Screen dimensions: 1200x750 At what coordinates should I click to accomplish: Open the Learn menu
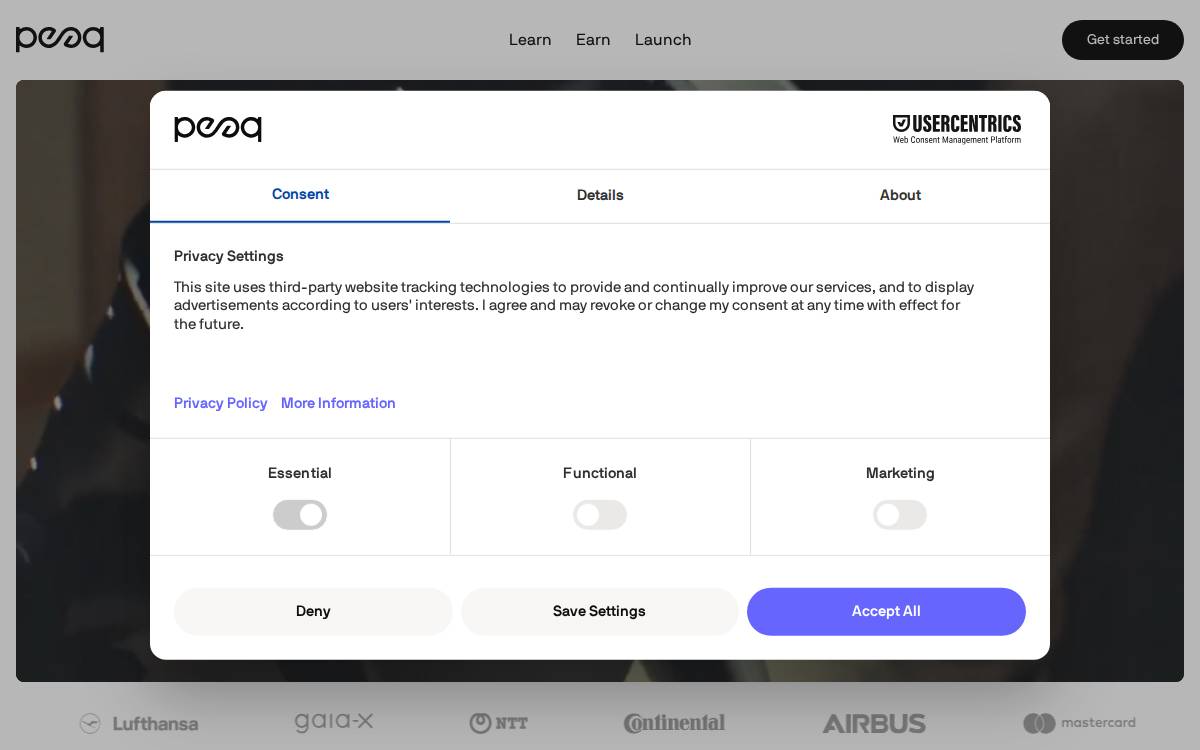[530, 40]
